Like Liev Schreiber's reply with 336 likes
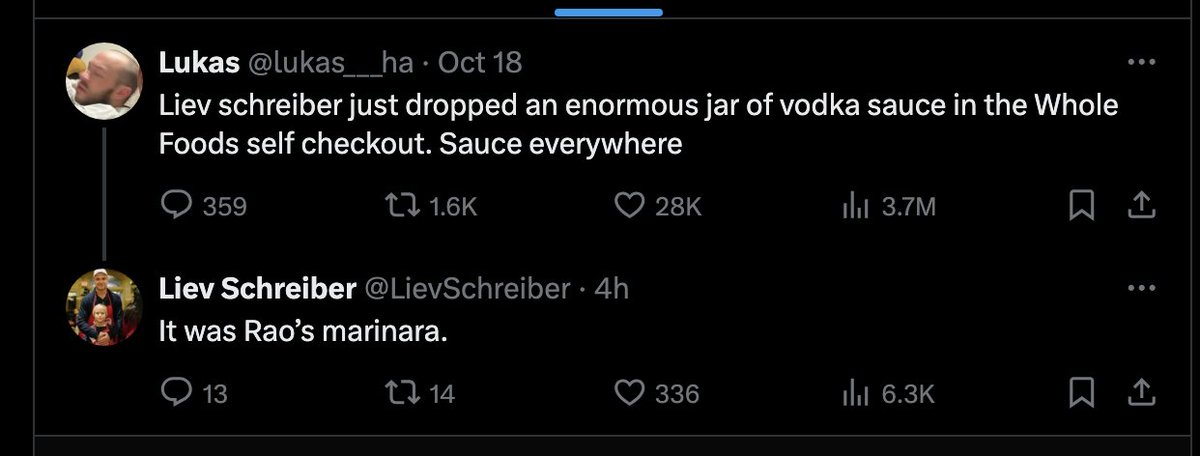This screenshot has width=1200, height=456. tap(628, 393)
